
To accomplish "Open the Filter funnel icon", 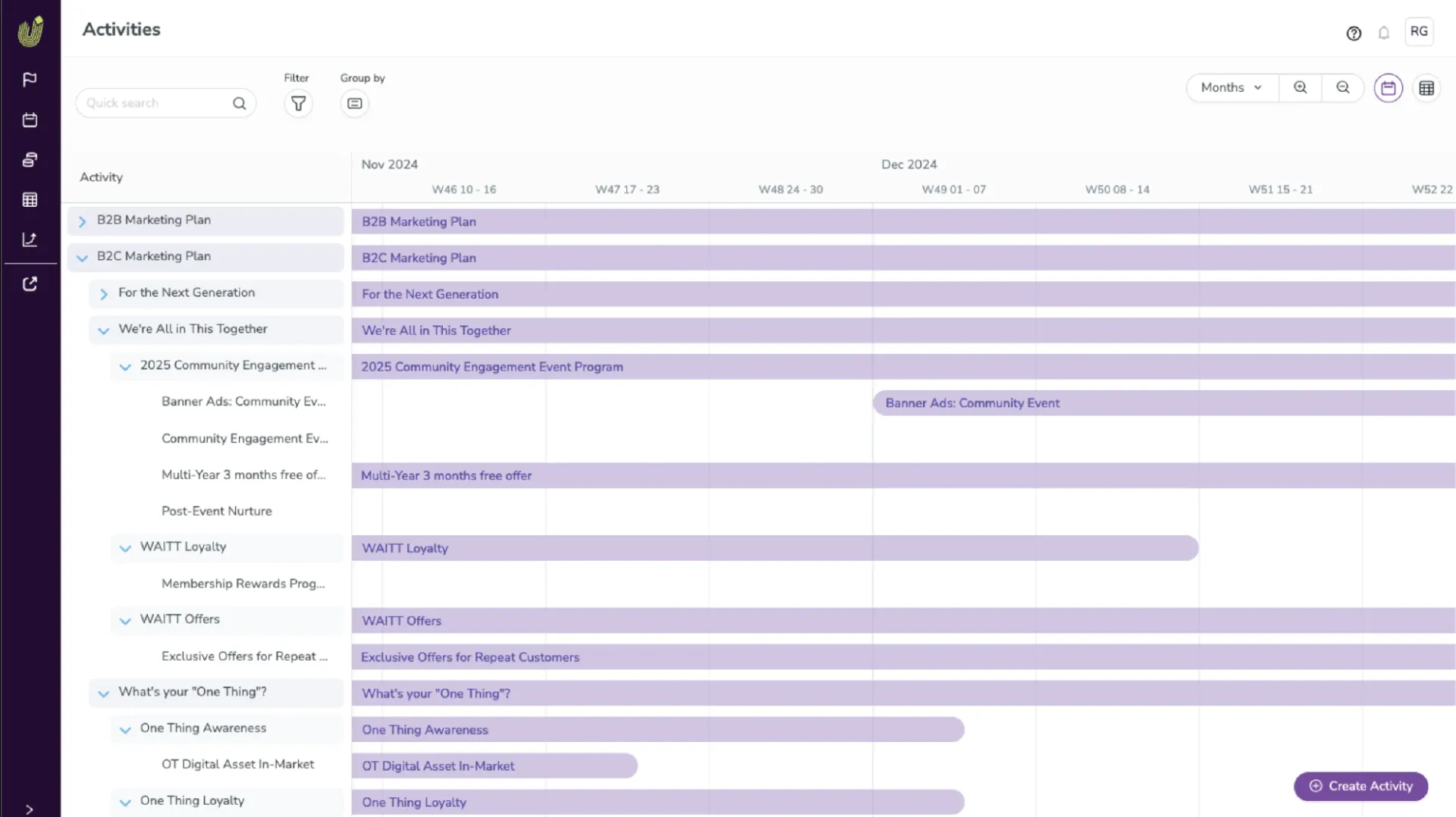I will point(298,103).
